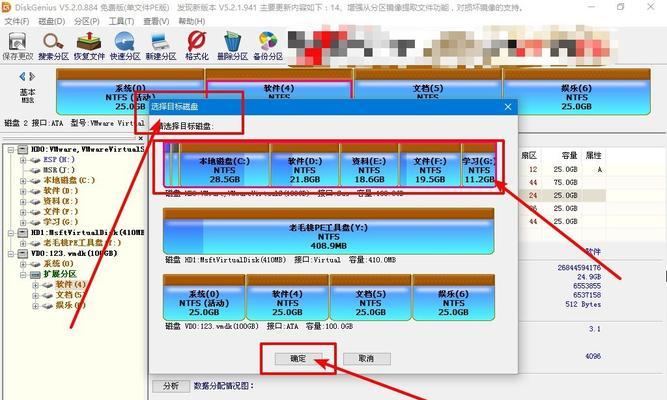Image resolution: width=667 pixels, height=400 pixels.
Task: Expand the 资料 (E:) tree node
Action: point(23,202)
